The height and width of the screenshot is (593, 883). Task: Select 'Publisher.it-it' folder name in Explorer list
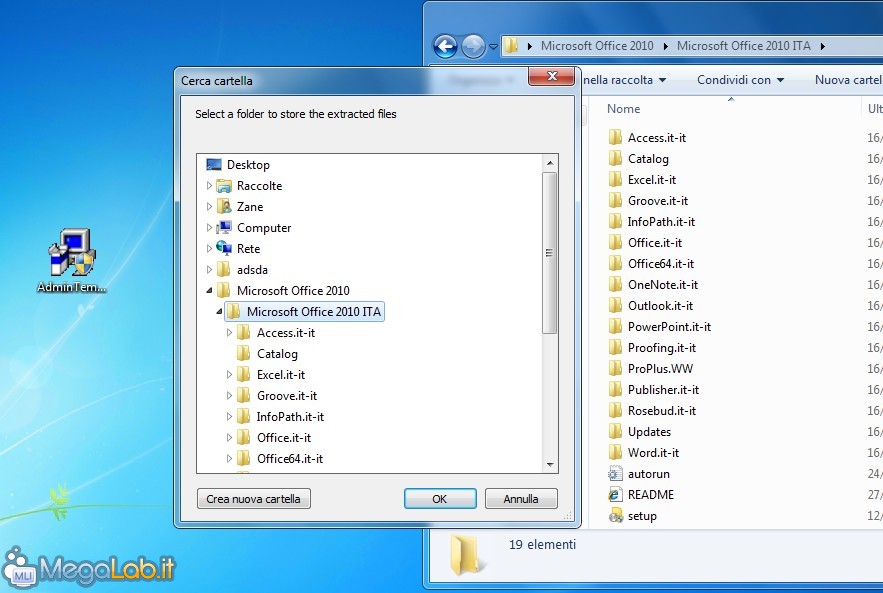(663, 389)
